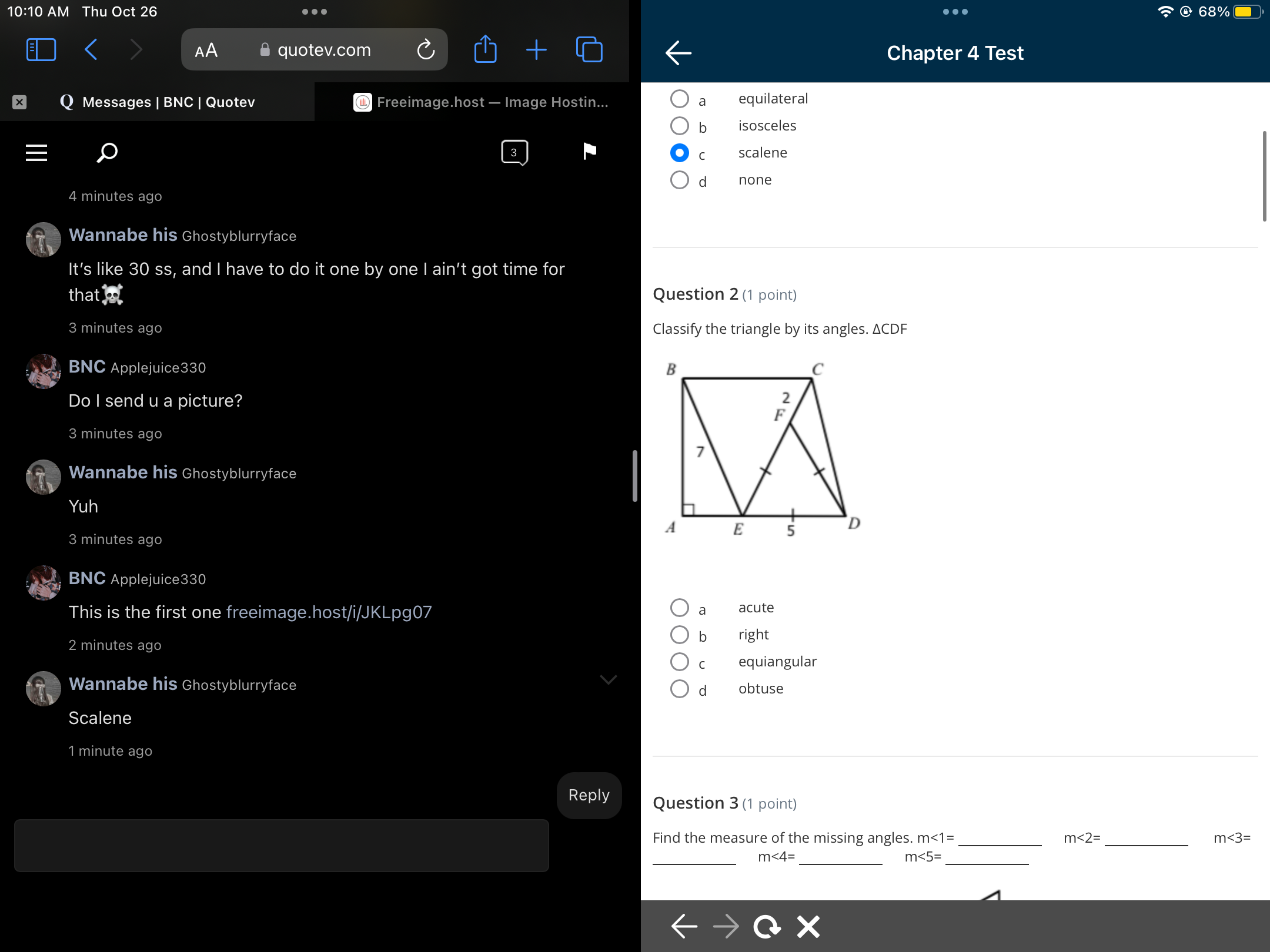Image resolution: width=1270 pixels, height=952 pixels.
Task: Open notifications bubble showing 3
Action: tap(514, 152)
